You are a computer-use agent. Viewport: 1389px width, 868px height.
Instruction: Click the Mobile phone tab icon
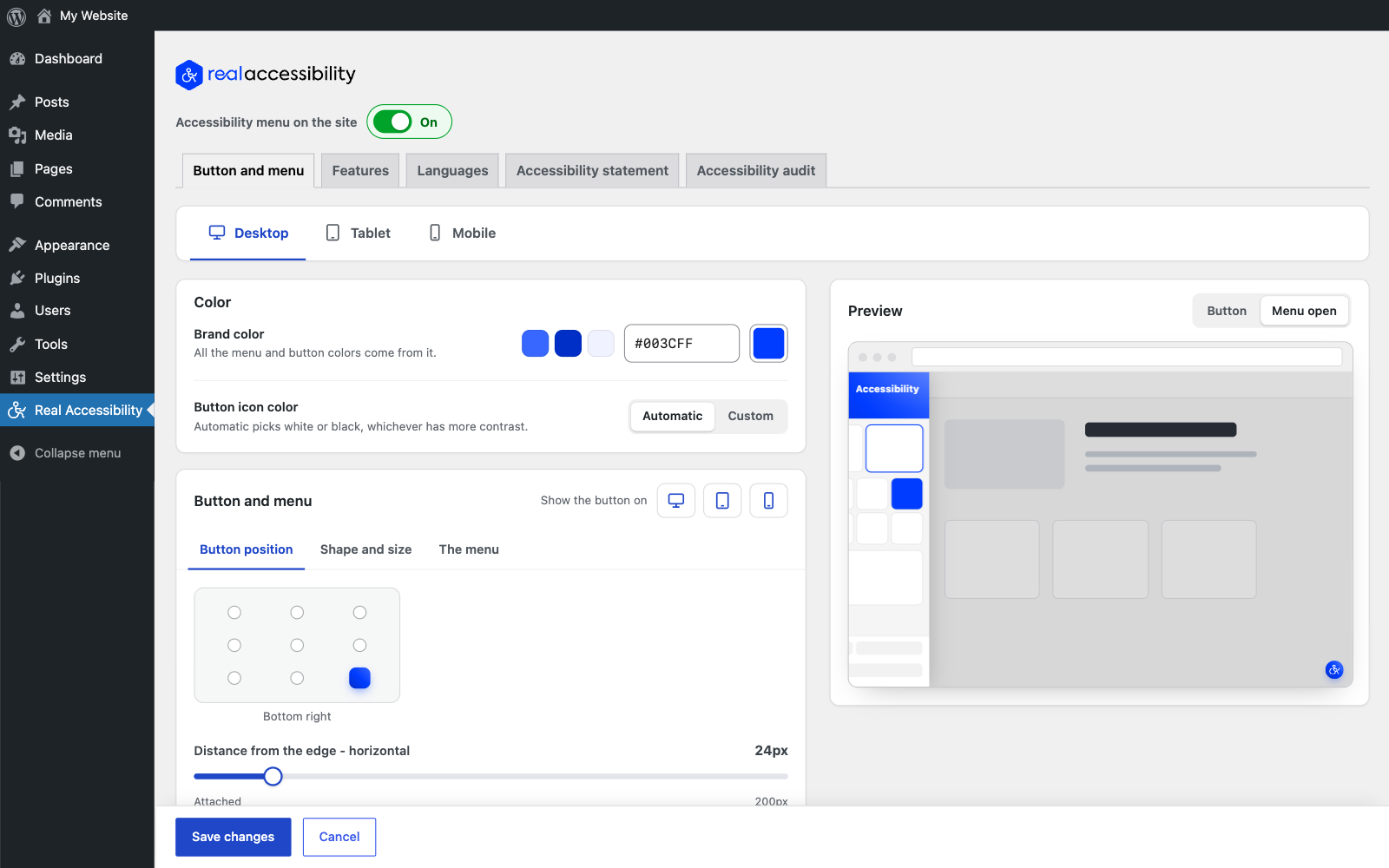click(x=435, y=233)
